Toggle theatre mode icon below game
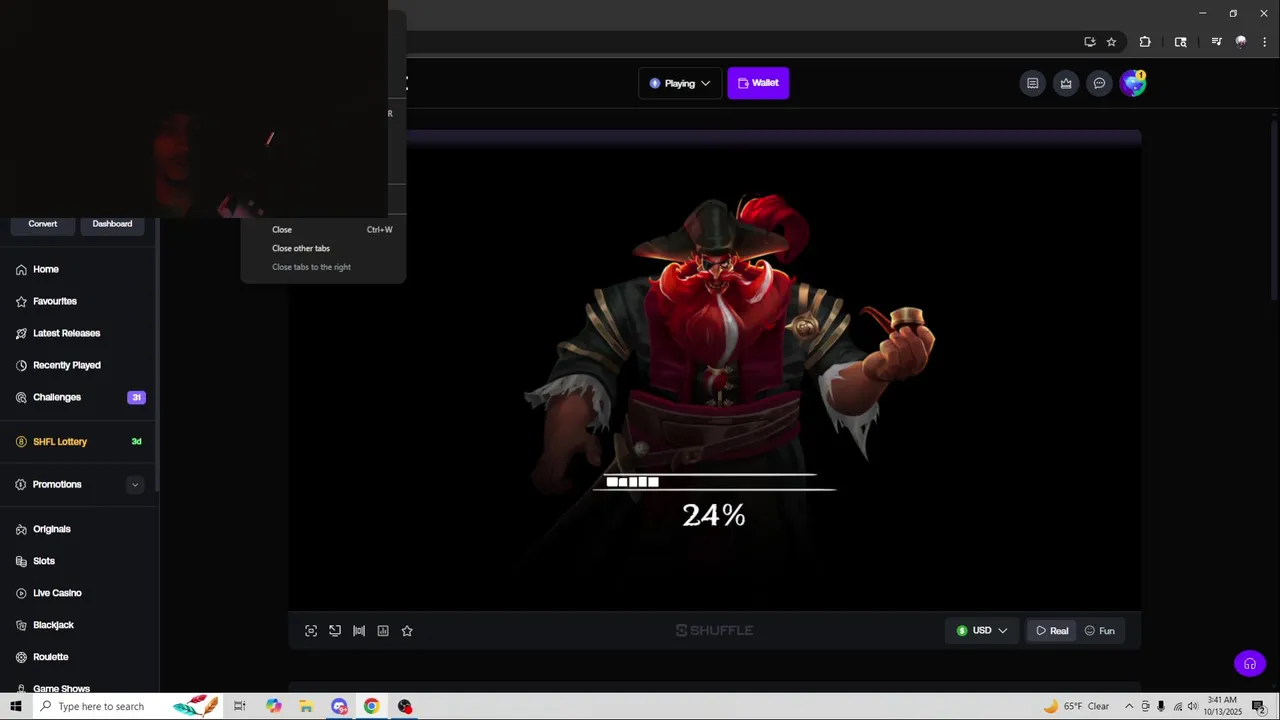This screenshot has width=1280, height=720. pos(359,631)
